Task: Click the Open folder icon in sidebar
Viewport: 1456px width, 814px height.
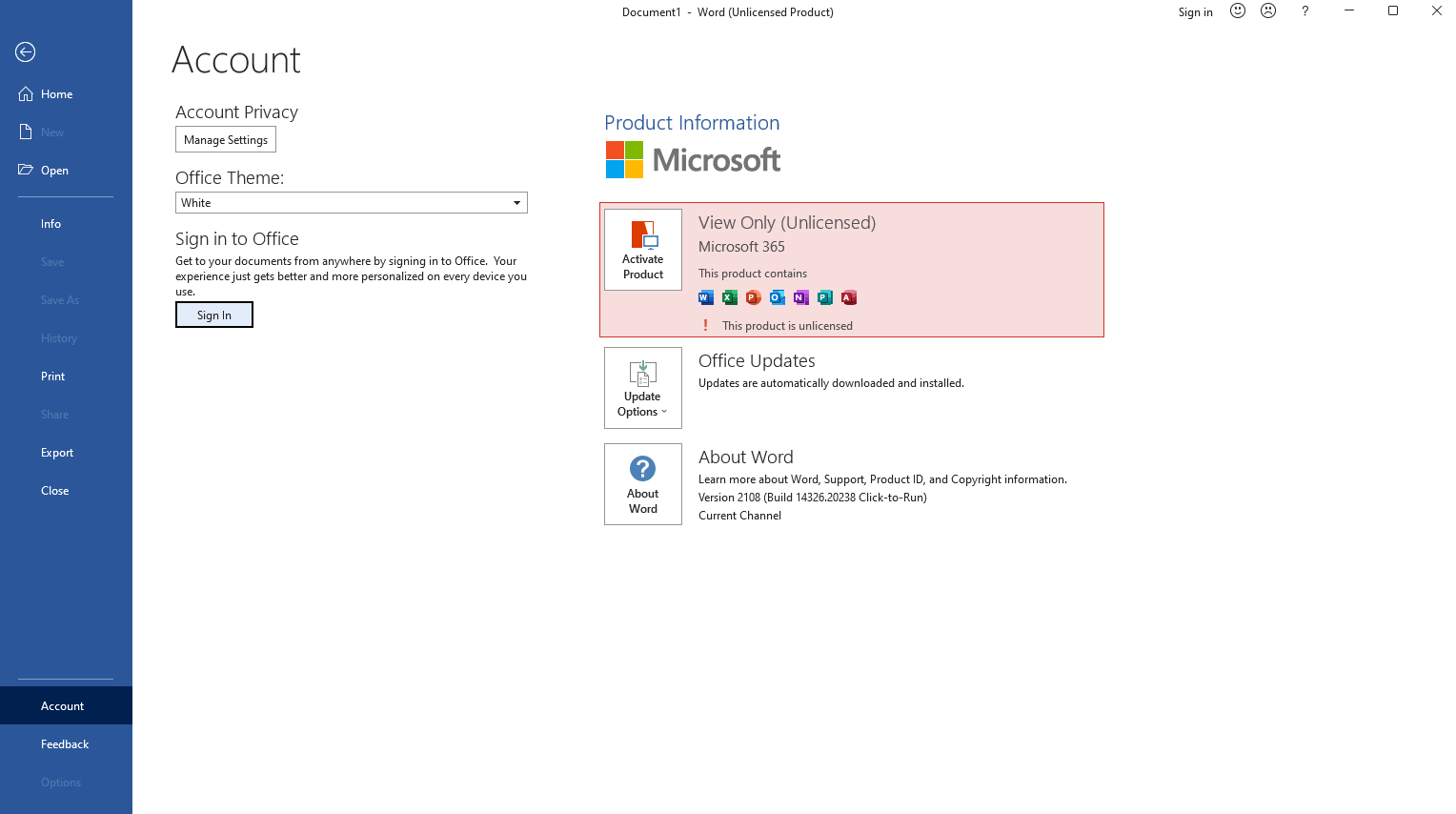Action: (26, 171)
